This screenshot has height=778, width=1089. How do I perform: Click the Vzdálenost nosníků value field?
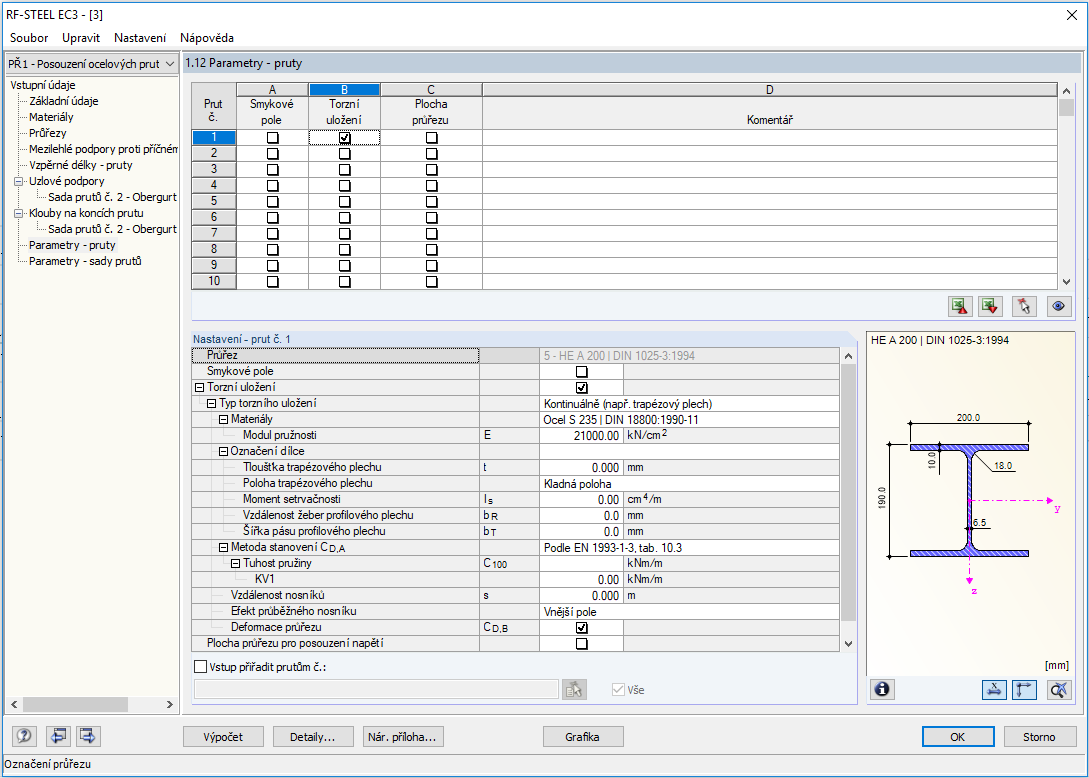pyautogui.click(x=581, y=595)
